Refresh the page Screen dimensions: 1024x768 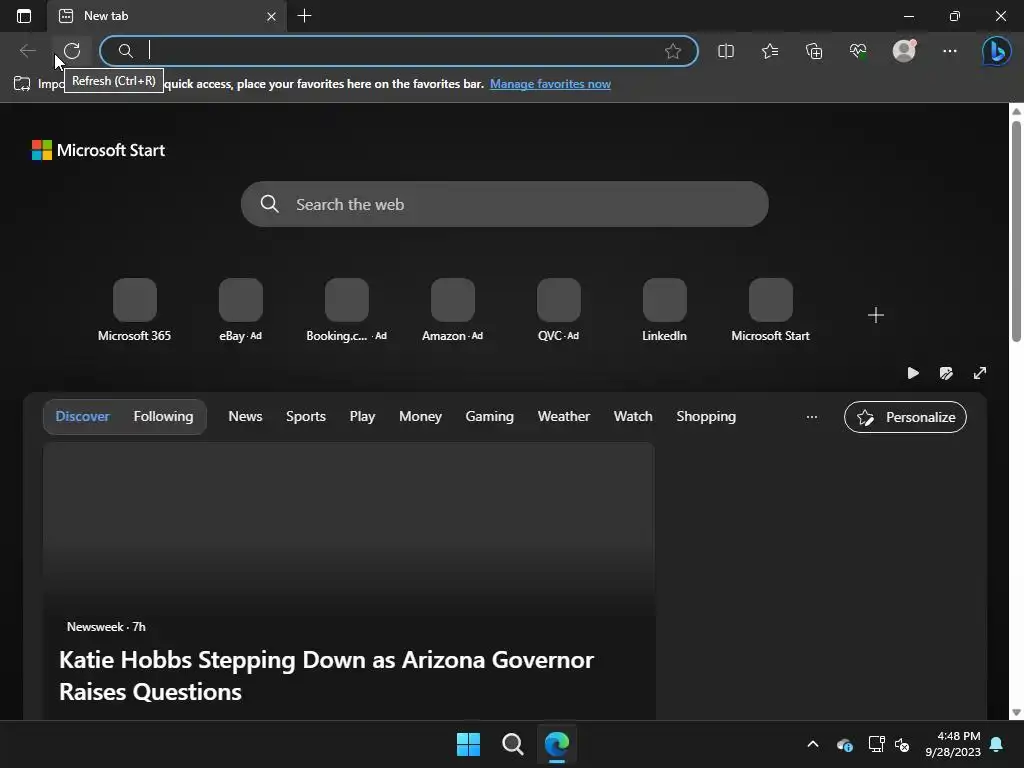pos(72,51)
